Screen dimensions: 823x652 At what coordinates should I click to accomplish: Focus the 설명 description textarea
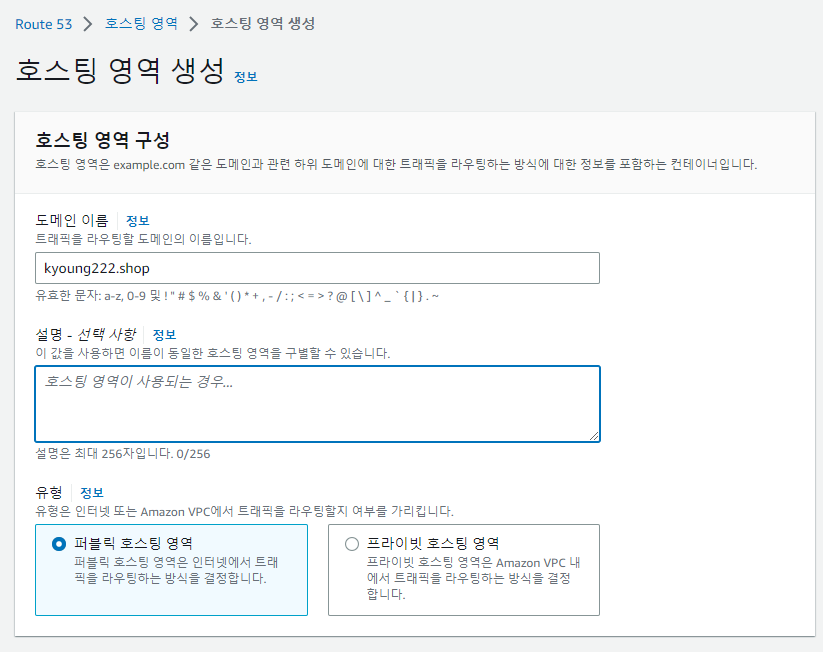point(317,404)
